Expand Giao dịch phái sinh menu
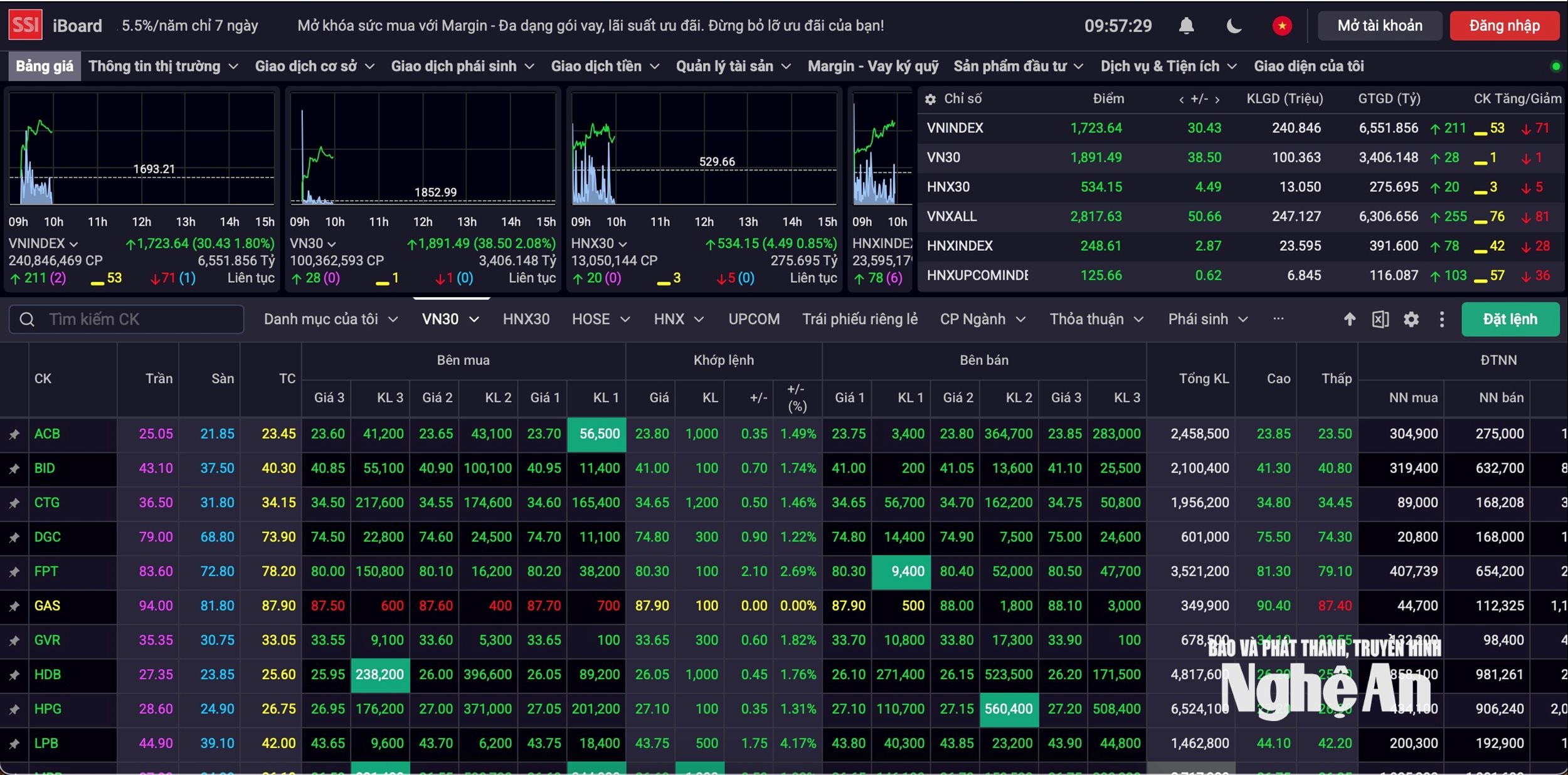1568x775 pixels. pos(462,66)
